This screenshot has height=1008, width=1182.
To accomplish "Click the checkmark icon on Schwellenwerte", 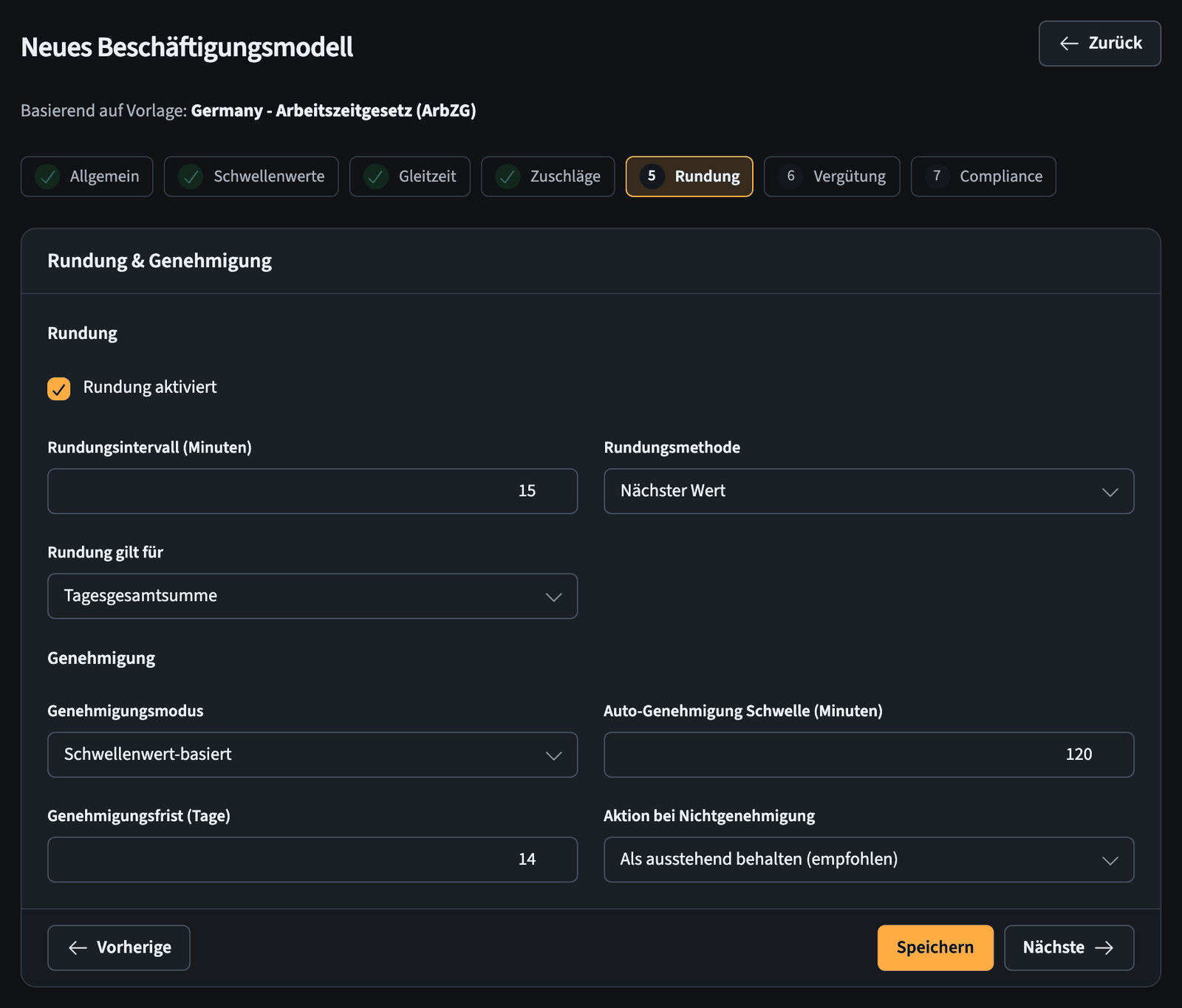I will click(191, 176).
